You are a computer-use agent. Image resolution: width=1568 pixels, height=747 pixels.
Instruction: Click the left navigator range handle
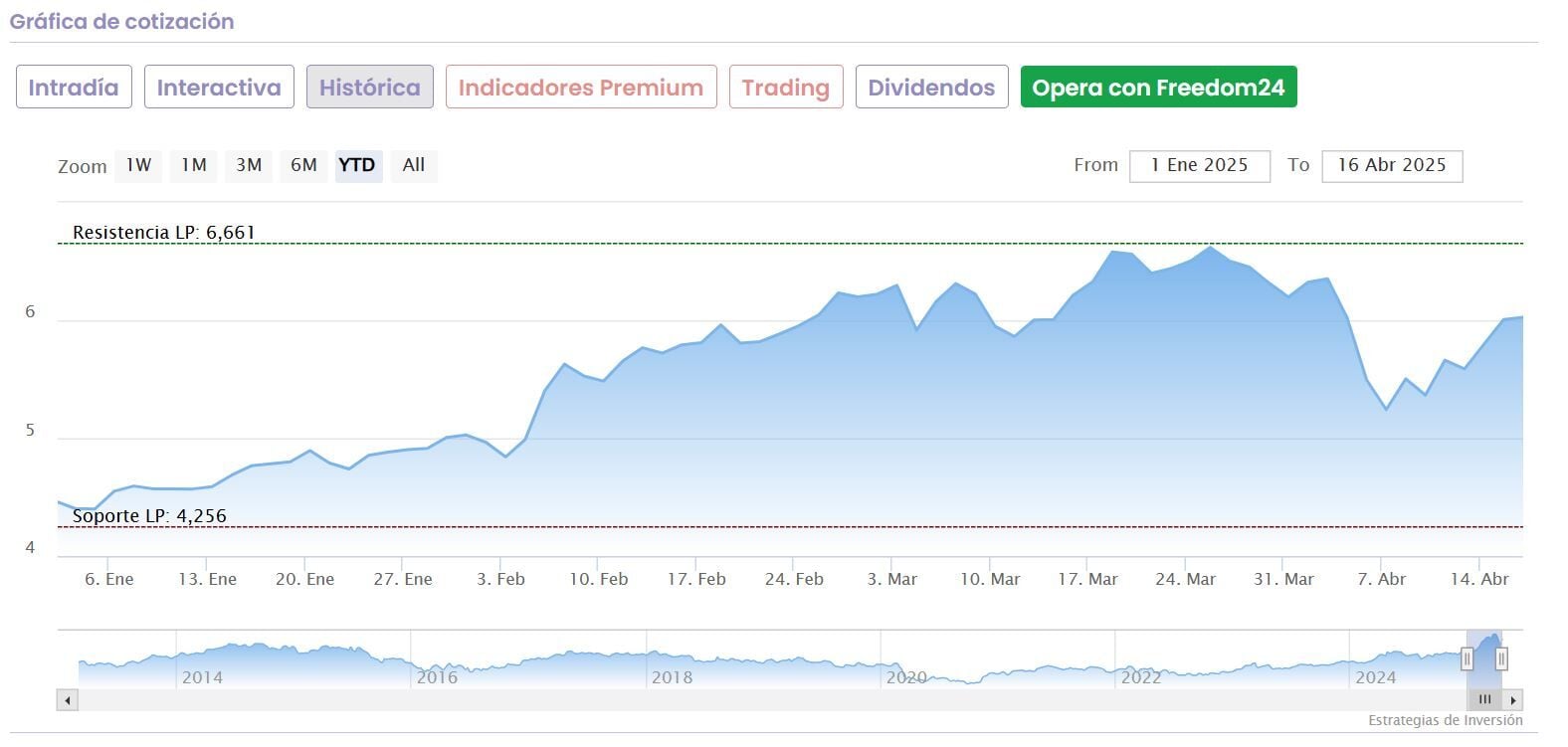[1467, 658]
